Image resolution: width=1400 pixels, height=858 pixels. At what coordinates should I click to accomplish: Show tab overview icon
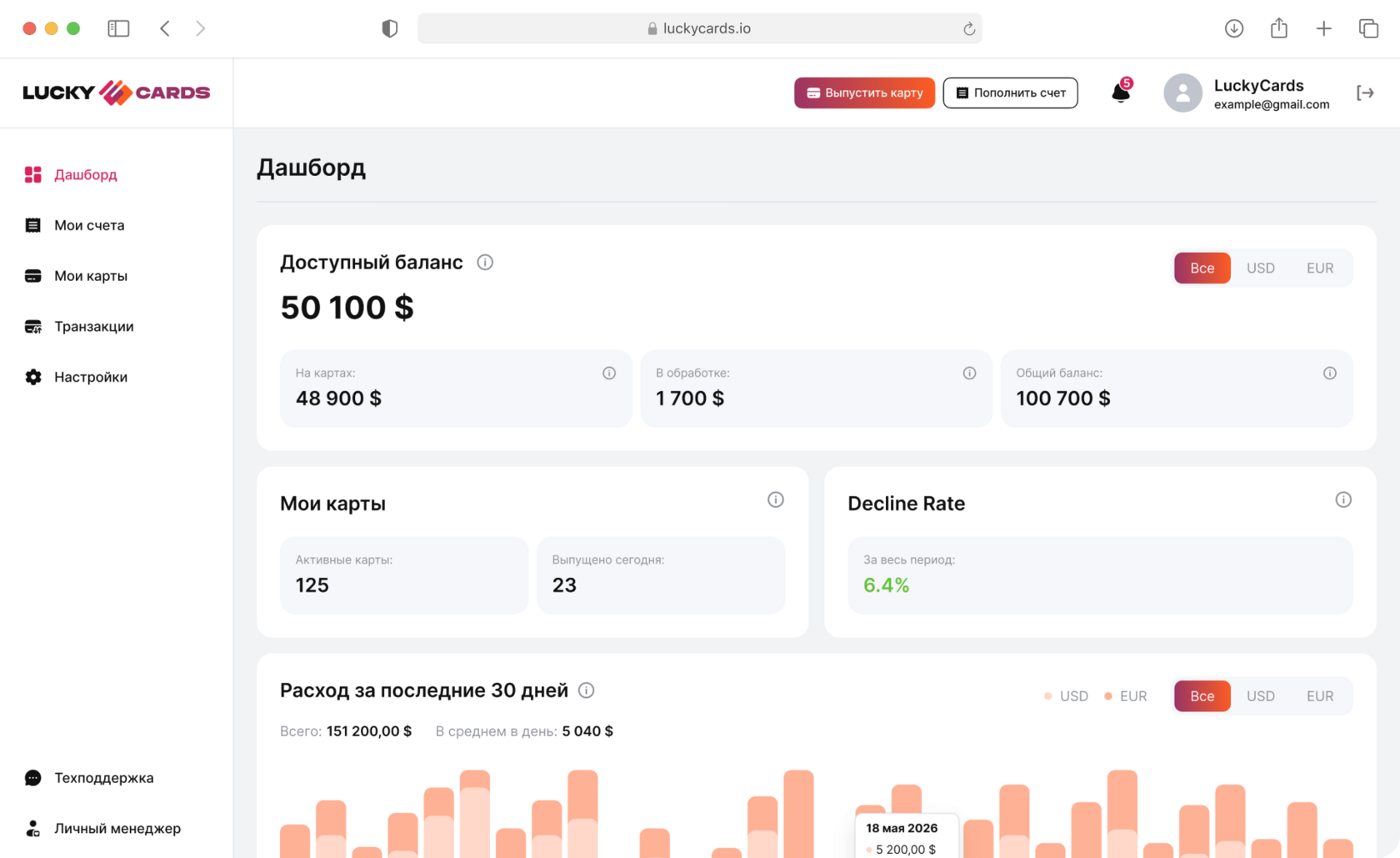click(x=1368, y=28)
